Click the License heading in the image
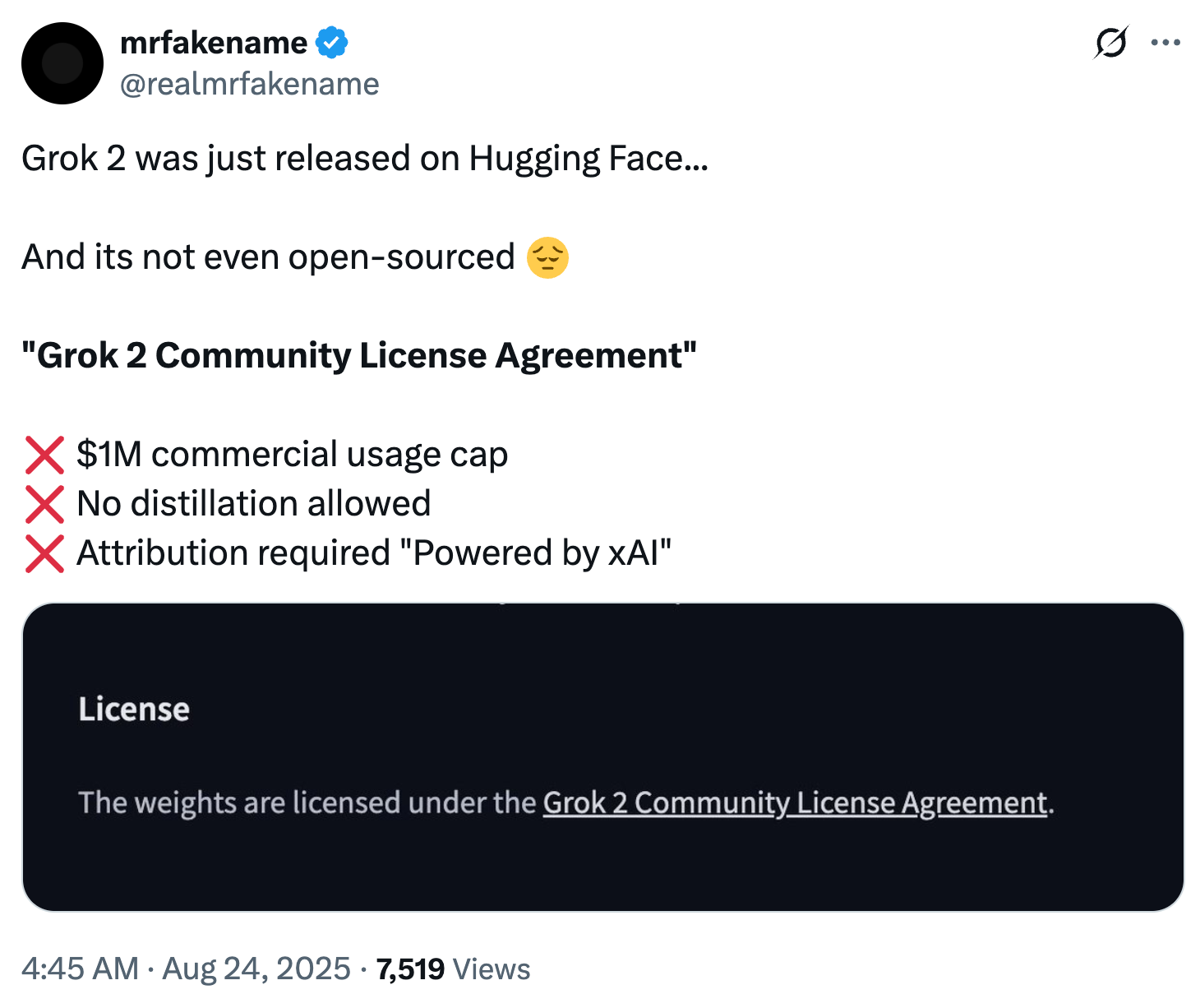 134,709
